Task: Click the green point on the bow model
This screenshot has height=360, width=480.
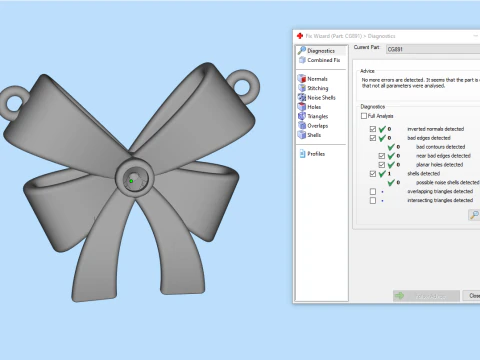Action: click(131, 181)
